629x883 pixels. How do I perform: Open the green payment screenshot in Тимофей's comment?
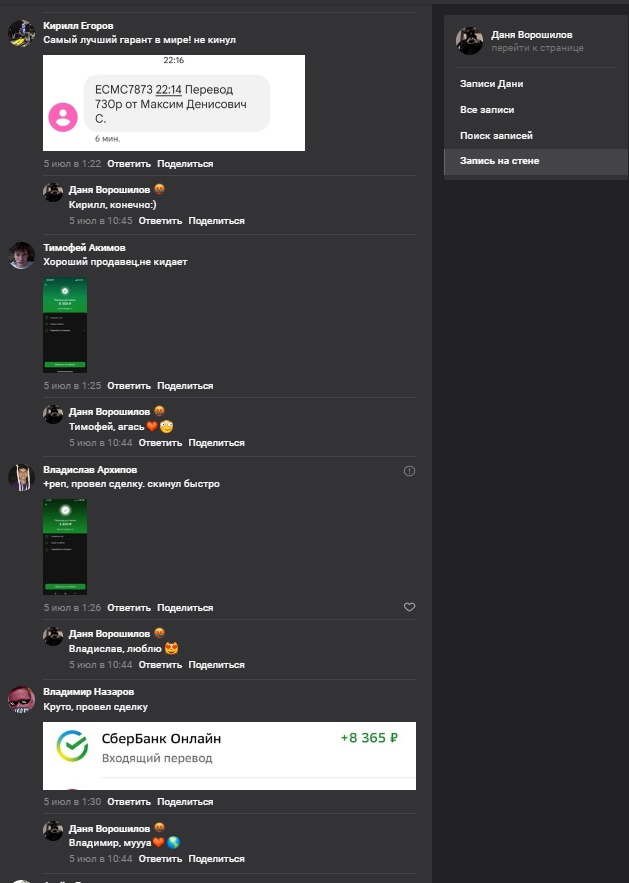coord(65,325)
